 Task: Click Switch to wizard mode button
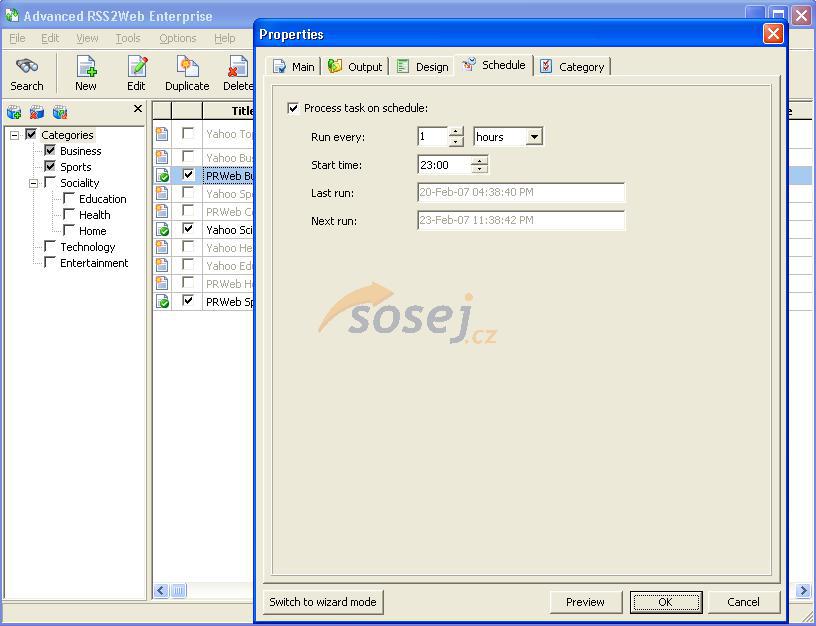click(323, 602)
